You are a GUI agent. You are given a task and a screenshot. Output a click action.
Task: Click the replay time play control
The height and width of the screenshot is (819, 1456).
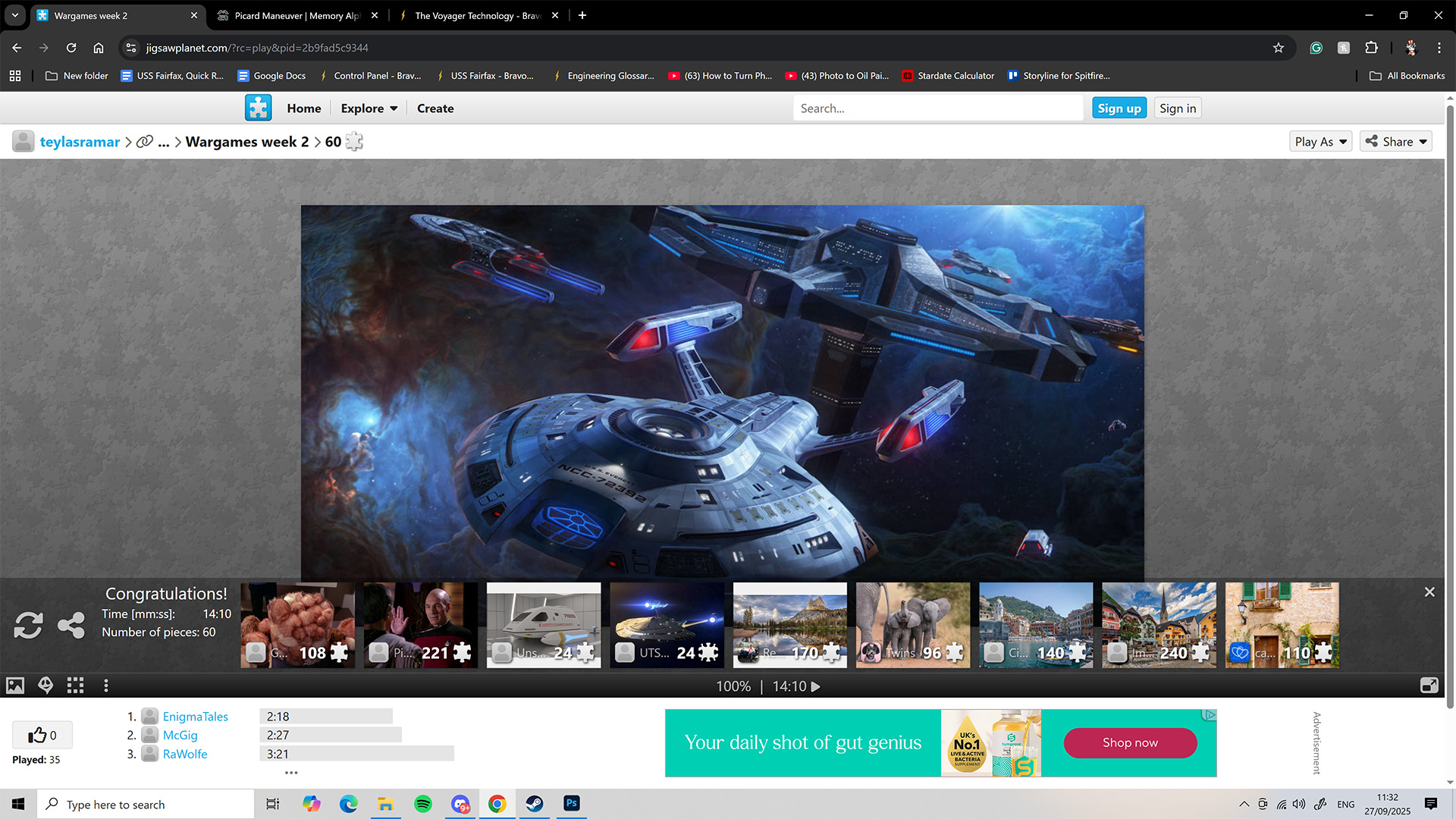pyautogui.click(x=816, y=687)
